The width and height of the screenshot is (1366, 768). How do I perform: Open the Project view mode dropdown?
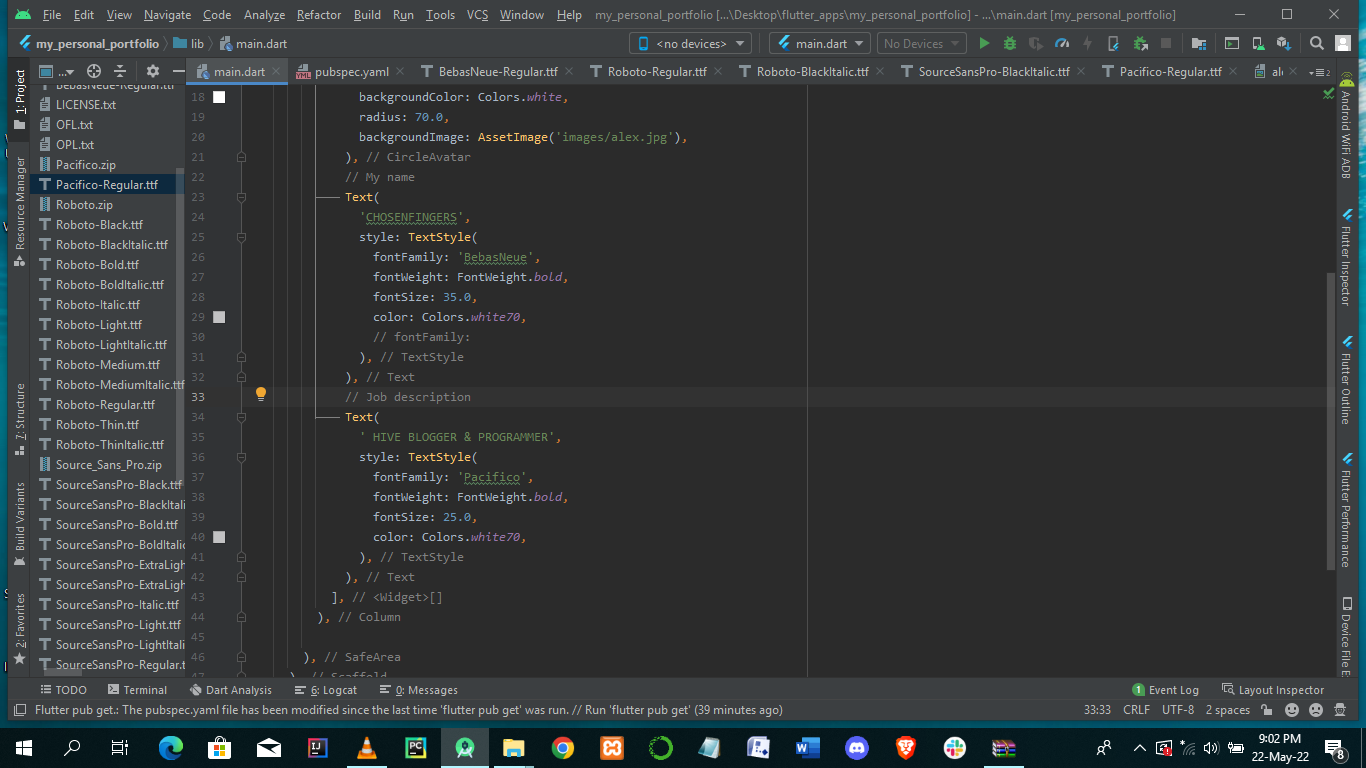click(x=57, y=71)
